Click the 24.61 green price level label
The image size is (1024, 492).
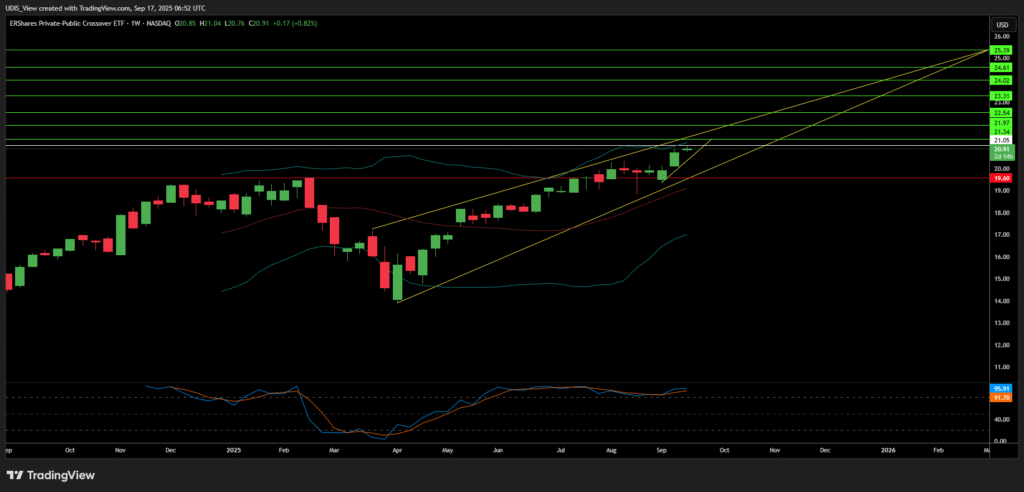(x=1002, y=67)
